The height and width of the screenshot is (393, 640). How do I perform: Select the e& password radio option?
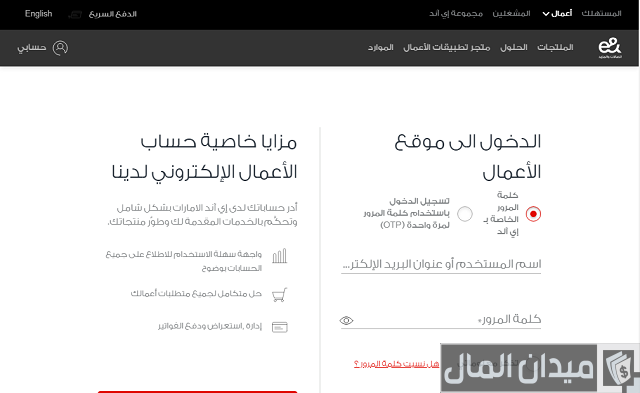[533, 214]
